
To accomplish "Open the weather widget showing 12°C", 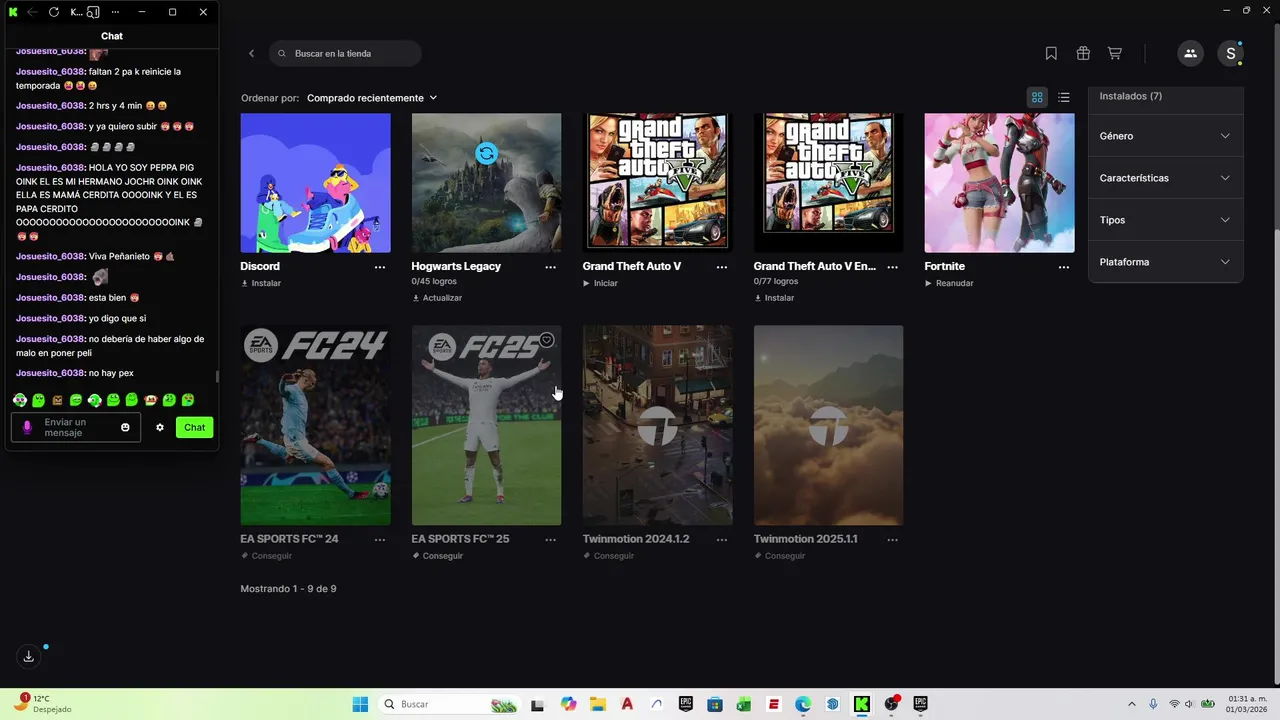I will [42, 703].
